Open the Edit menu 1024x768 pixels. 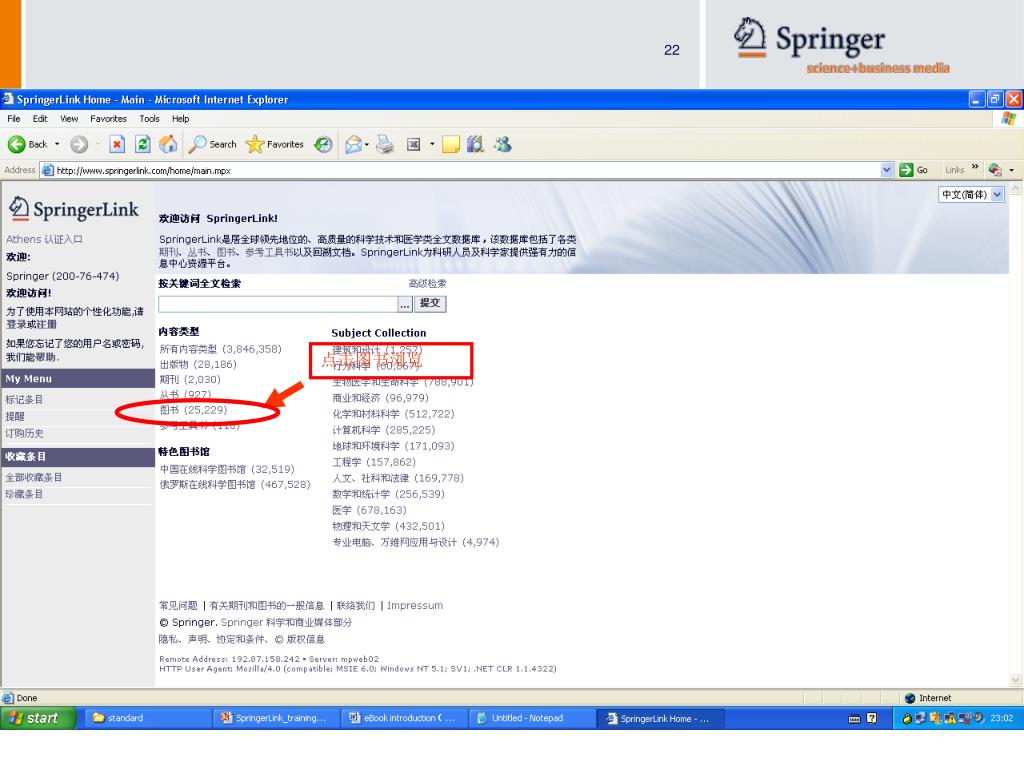[40, 119]
